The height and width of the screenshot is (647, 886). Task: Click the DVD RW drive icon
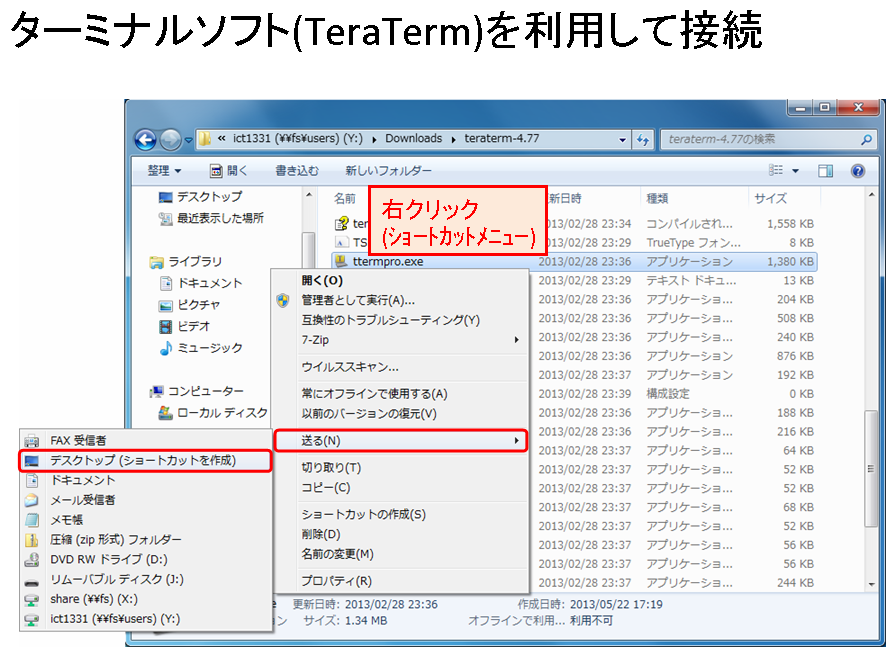coord(32,559)
